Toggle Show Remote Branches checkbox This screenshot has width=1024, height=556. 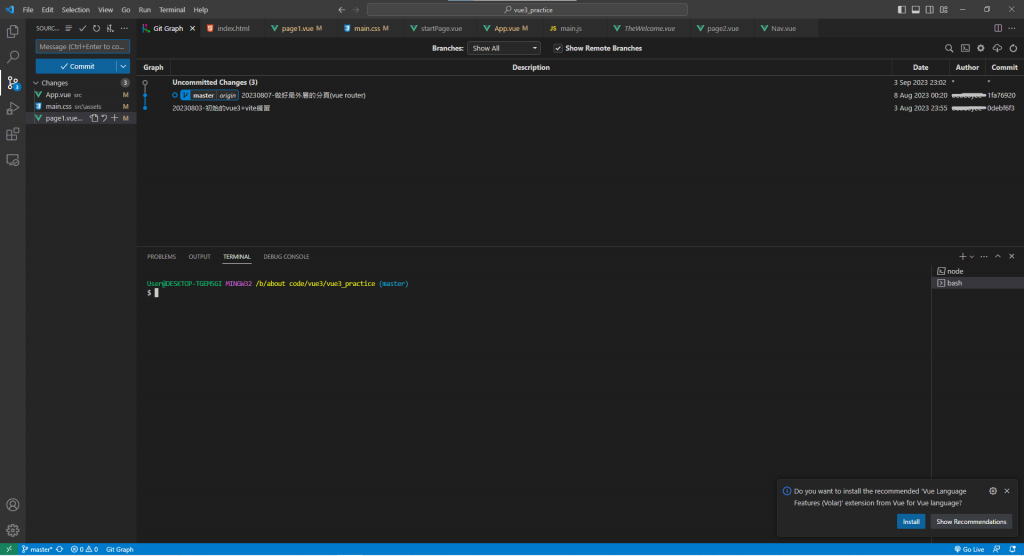558,48
